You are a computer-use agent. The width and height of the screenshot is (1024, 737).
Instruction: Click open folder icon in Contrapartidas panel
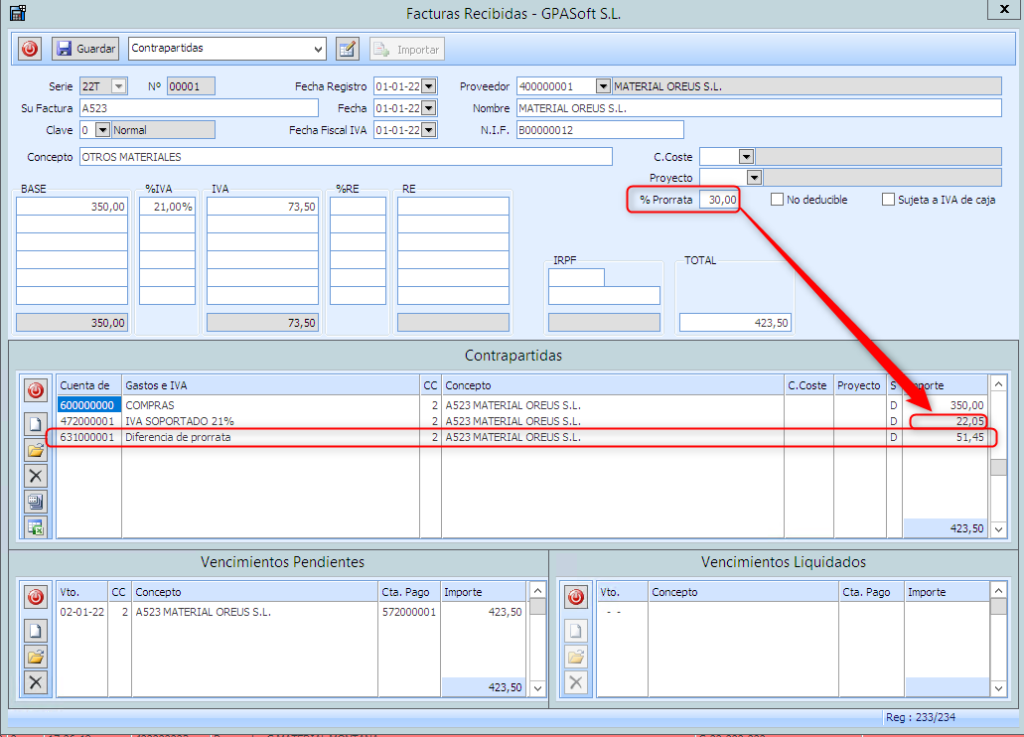(x=36, y=450)
